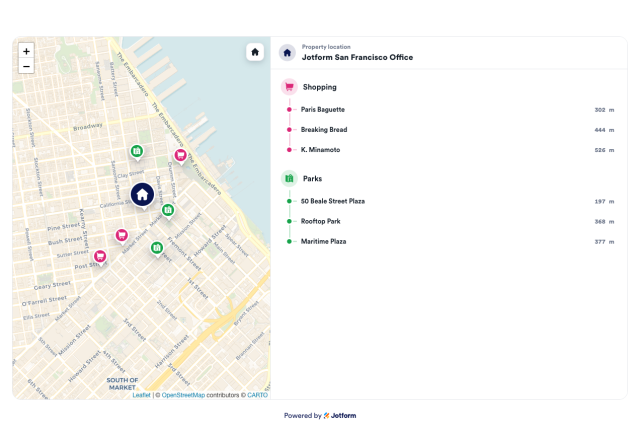Click the 377 m distance value
The width and height of the screenshot is (640, 433).
pyautogui.click(x=604, y=242)
